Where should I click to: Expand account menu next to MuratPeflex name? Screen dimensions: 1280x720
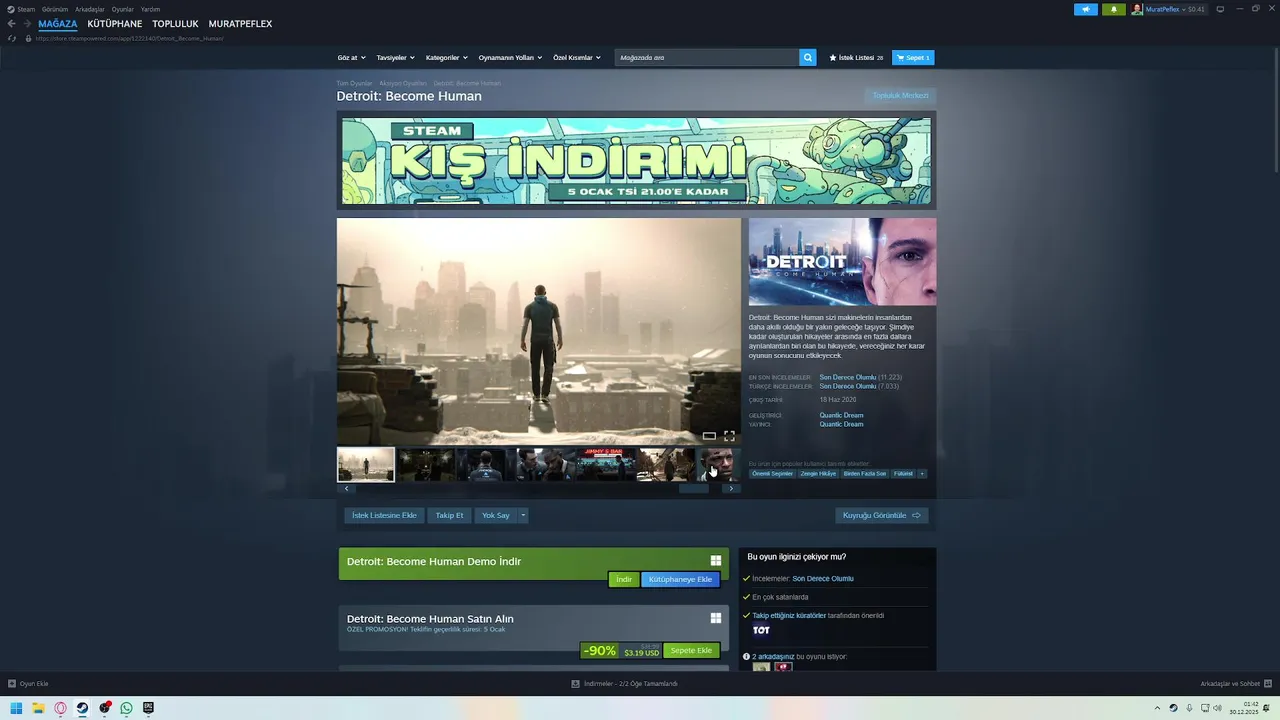click(1184, 9)
